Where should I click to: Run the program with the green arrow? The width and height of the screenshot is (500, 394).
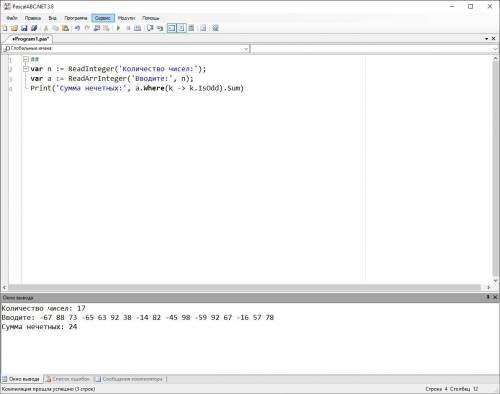pyautogui.click(x=118, y=28)
